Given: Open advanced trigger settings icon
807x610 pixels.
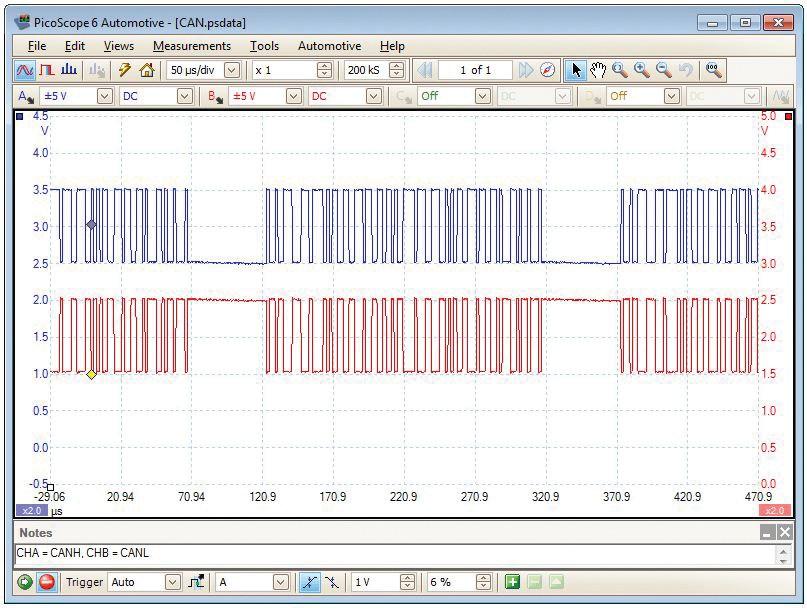Looking at the screenshot, I should [196, 582].
